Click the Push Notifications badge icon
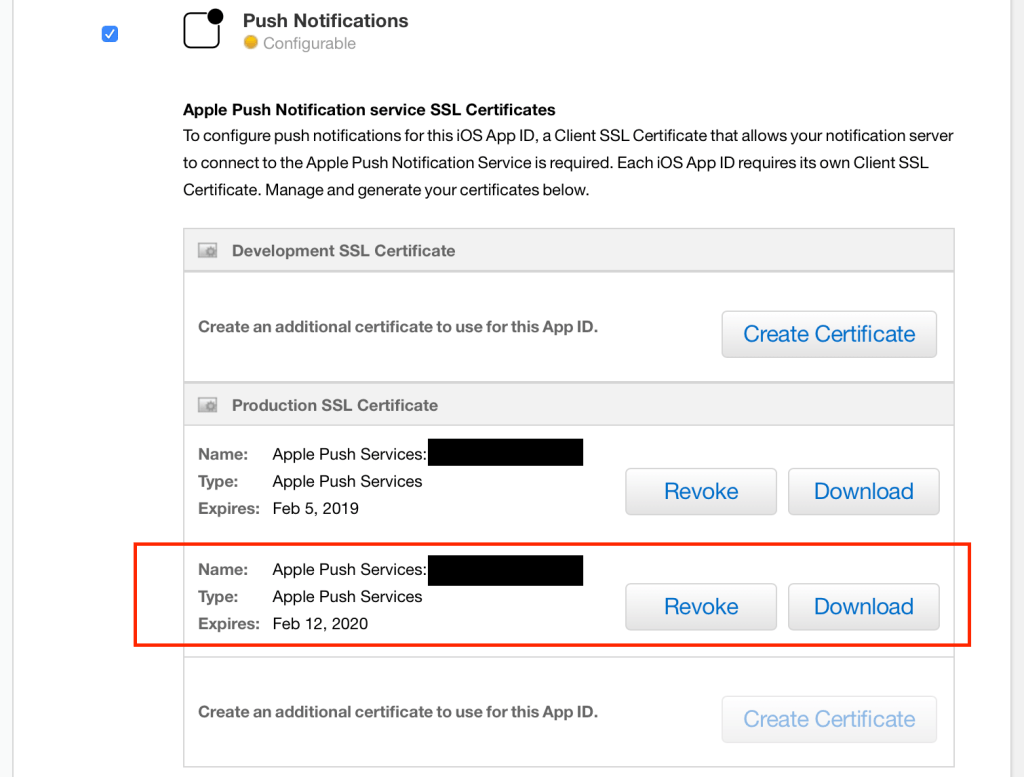The width and height of the screenshot is (1024, 777). point(203,29)
